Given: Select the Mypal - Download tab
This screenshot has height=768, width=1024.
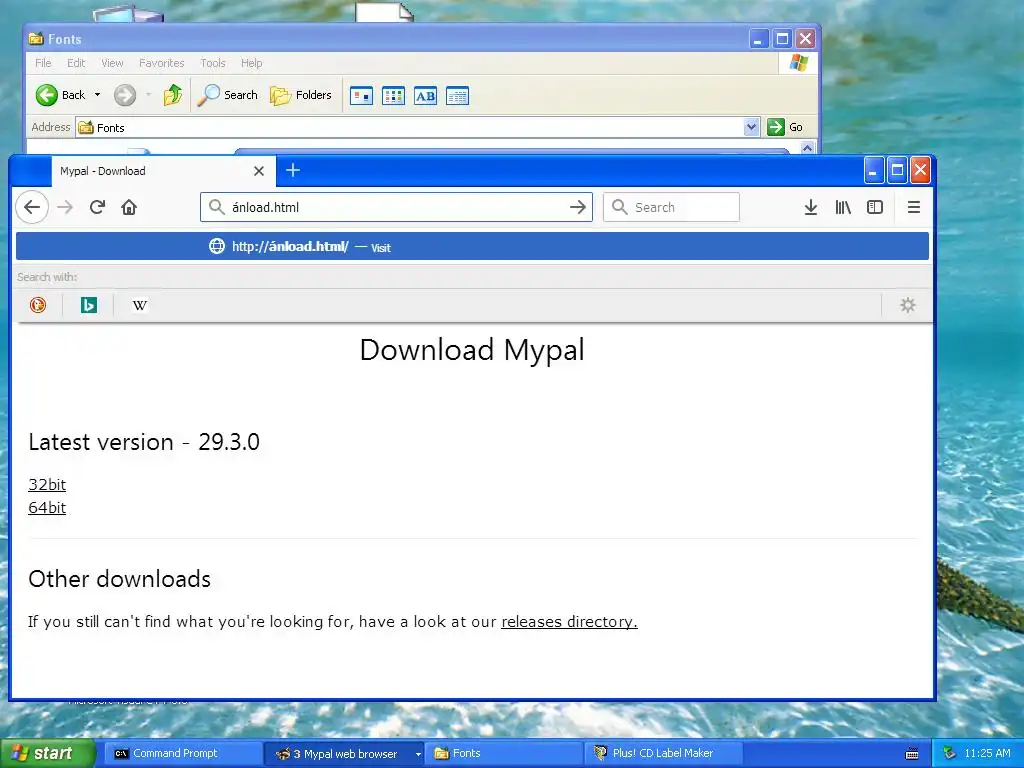Looking at the screenshot, I should pos(163,171).
